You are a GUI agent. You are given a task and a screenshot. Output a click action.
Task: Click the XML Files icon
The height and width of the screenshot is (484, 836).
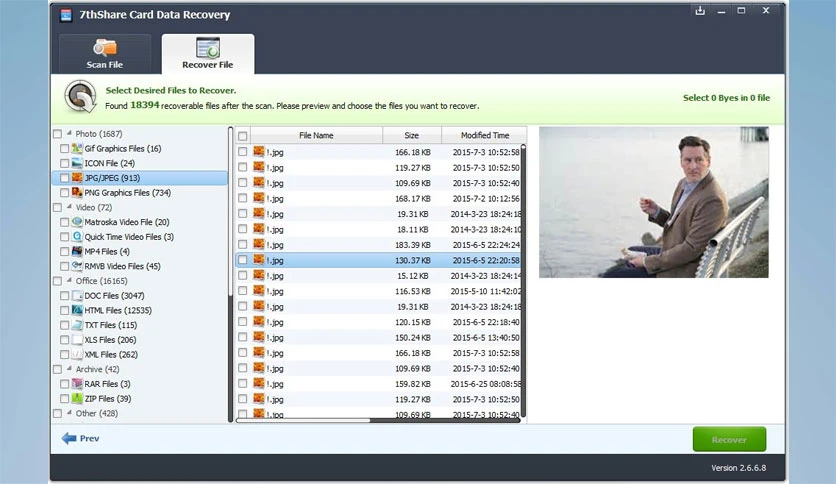77,354
